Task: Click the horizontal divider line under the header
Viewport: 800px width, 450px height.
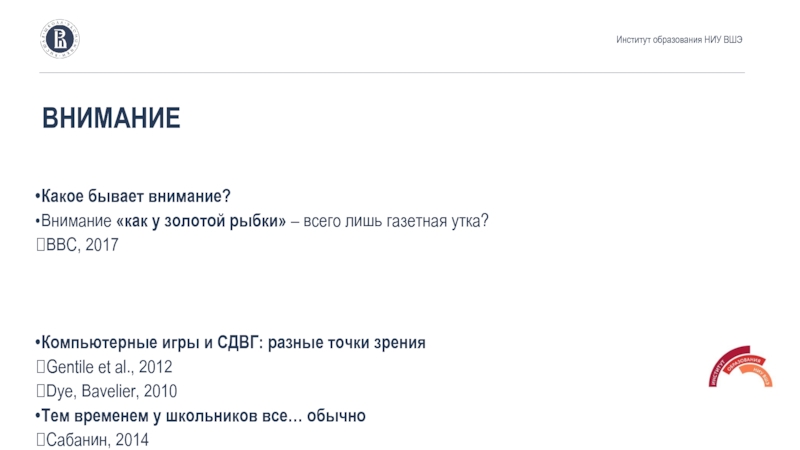Action: (400, 72)
